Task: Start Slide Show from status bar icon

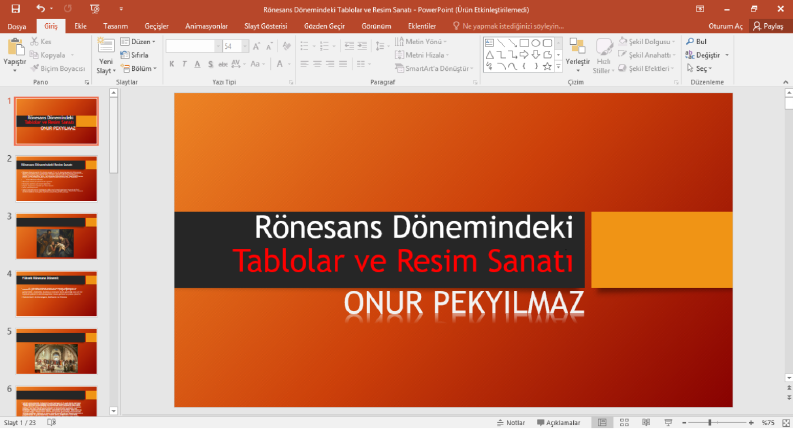Action: pos(668,422)
